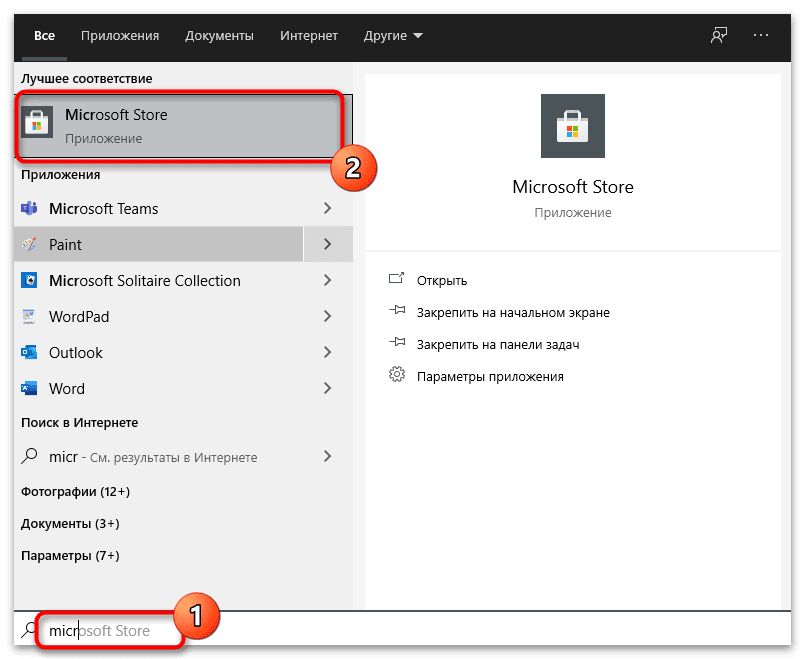This screenshot has width=805, height=659.
Task: Open Microsoft Store best match result
Action: click(183, 126)
